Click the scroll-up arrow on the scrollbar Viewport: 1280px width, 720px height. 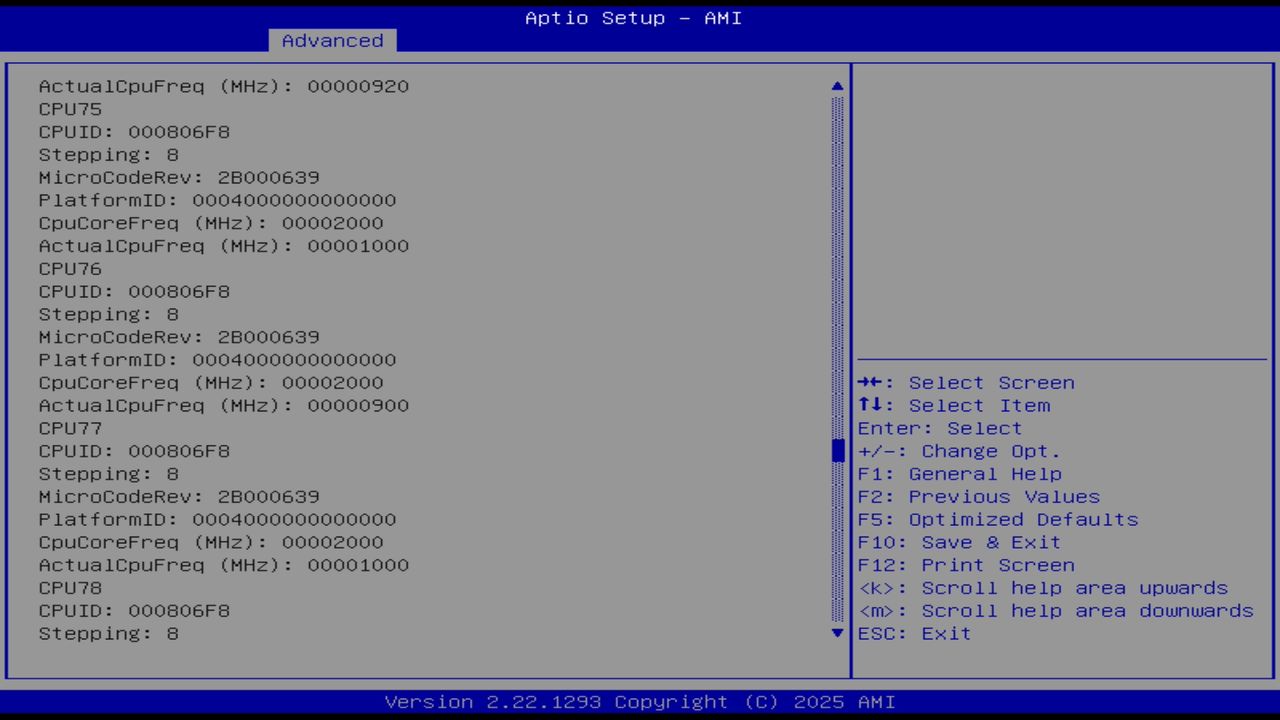click(x=837, y=86)
